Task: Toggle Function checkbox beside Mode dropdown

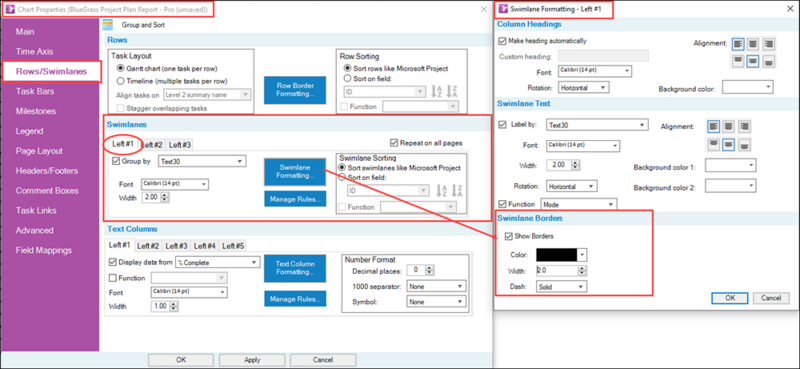Action: point(503,204)
